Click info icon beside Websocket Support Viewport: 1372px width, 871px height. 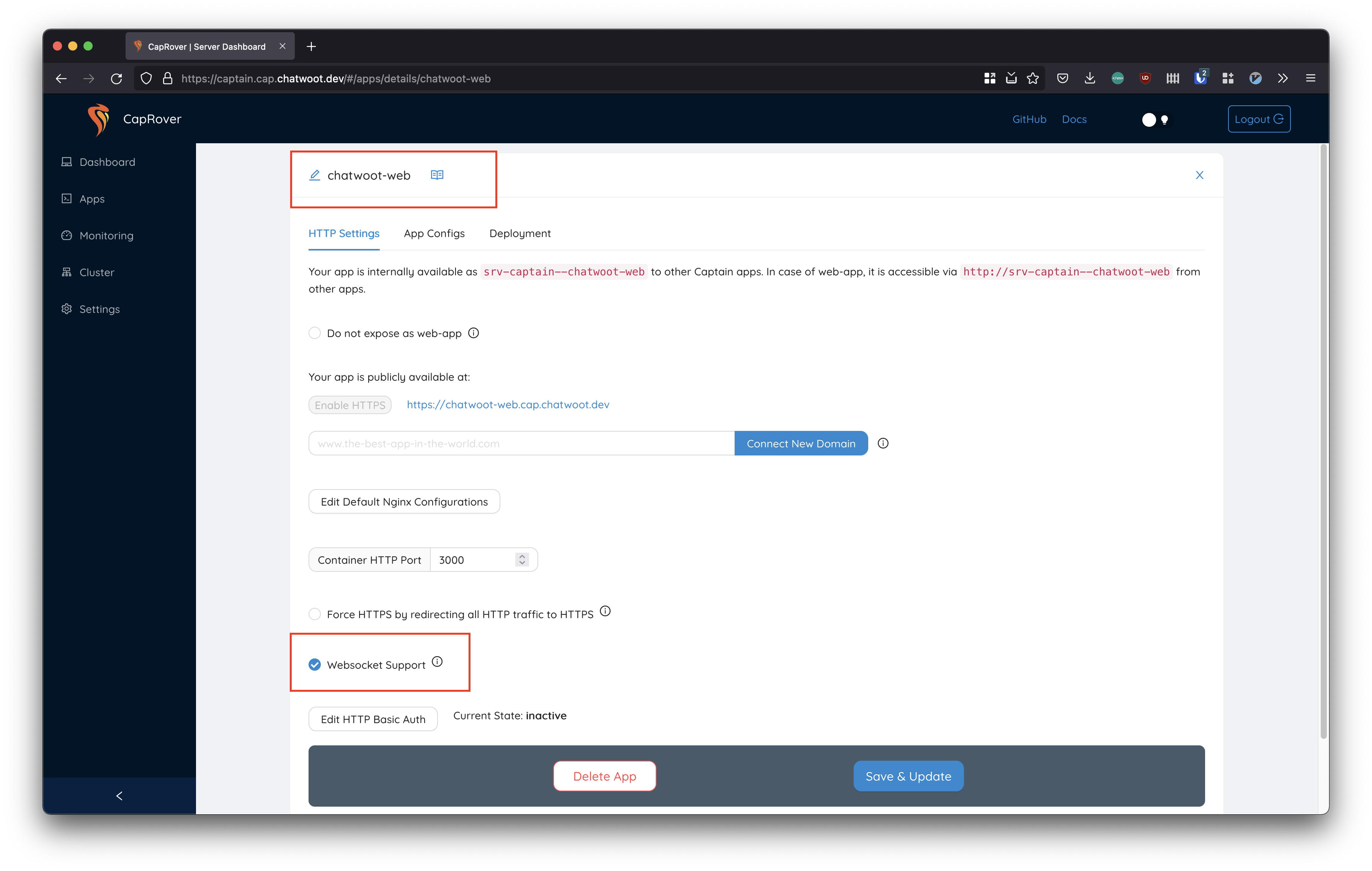tap(437, 661)
